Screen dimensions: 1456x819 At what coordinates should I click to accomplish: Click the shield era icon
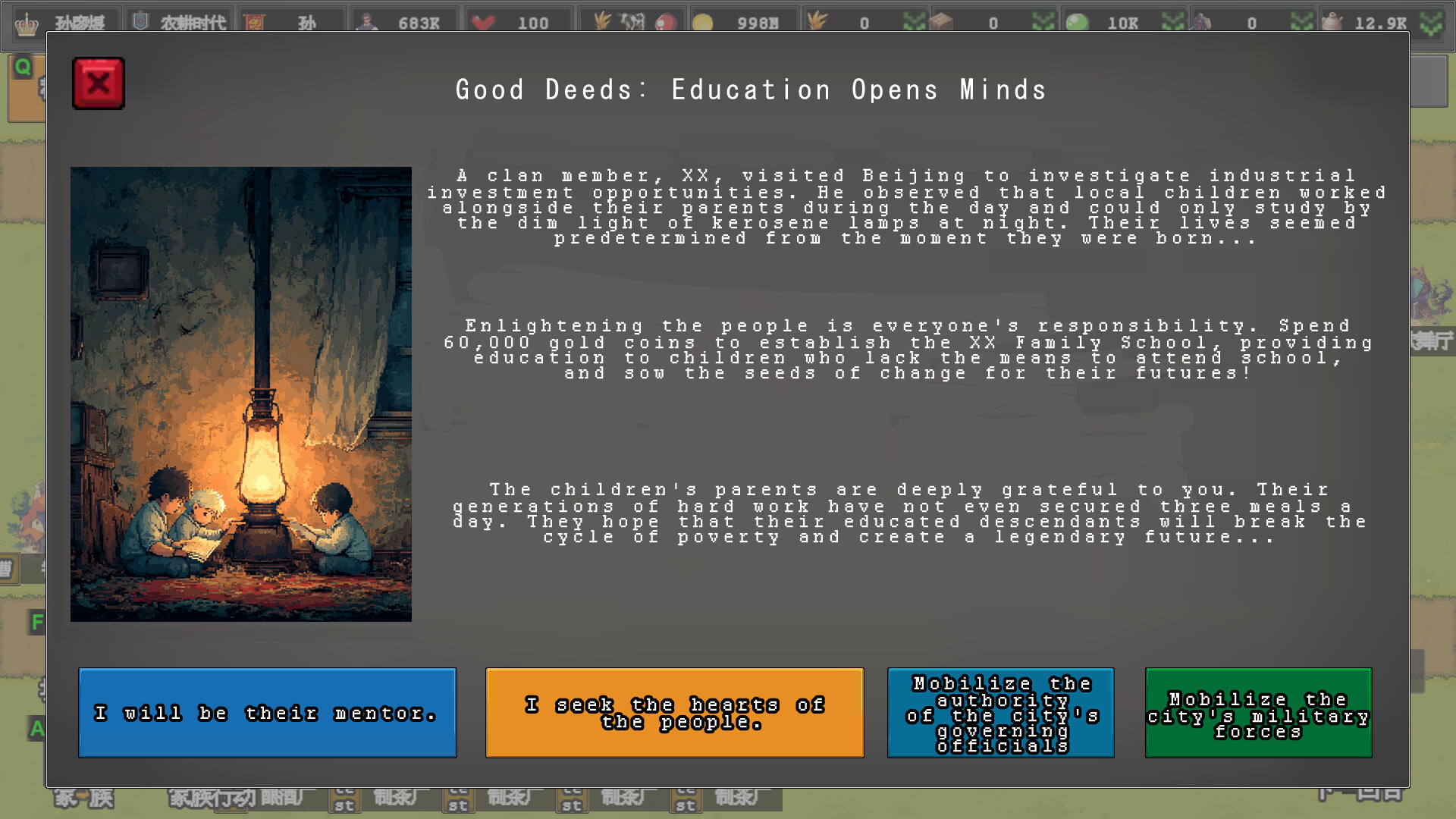point(140,21)
